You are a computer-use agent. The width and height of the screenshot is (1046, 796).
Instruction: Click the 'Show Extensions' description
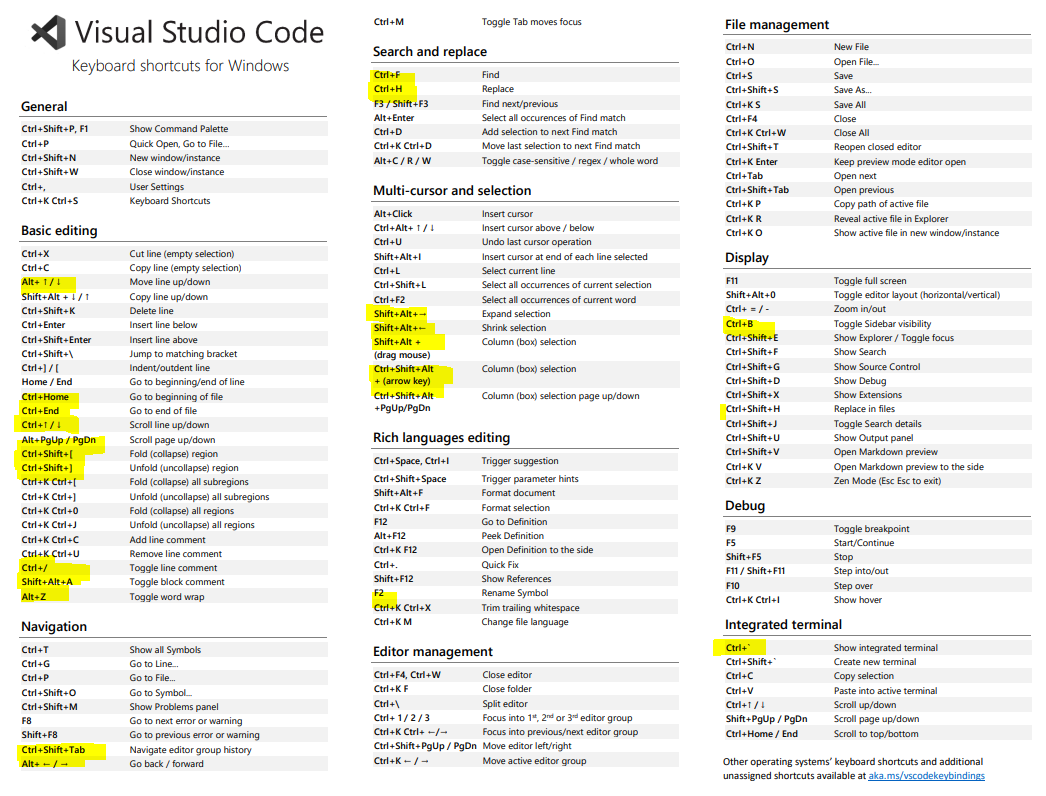(868, 395)
